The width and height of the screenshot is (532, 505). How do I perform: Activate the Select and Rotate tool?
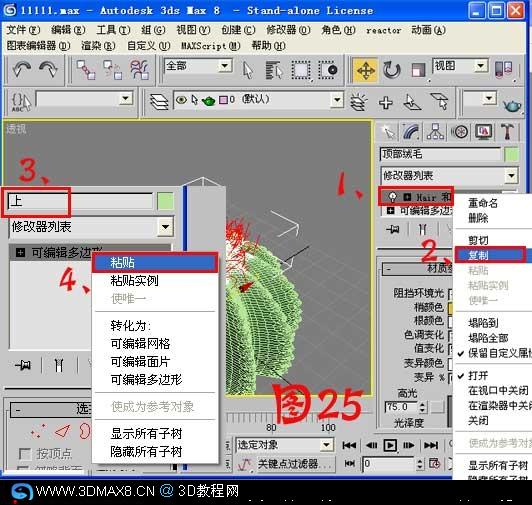click(392, 70)
